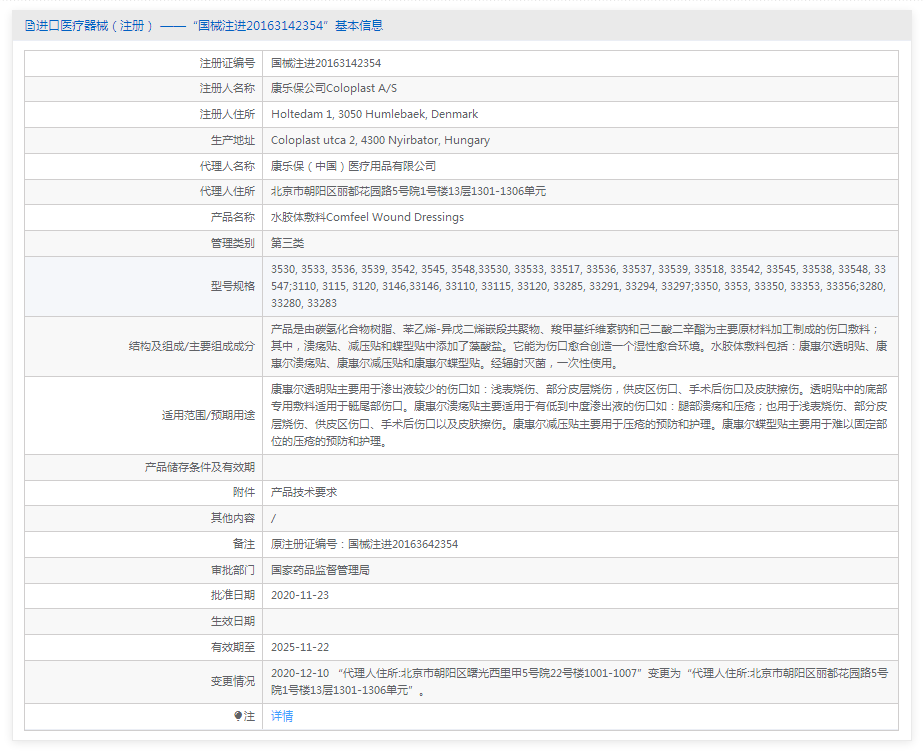Click the composition paragraph starting 产品是由碳氢化合物树脂

tap(579, 347)
